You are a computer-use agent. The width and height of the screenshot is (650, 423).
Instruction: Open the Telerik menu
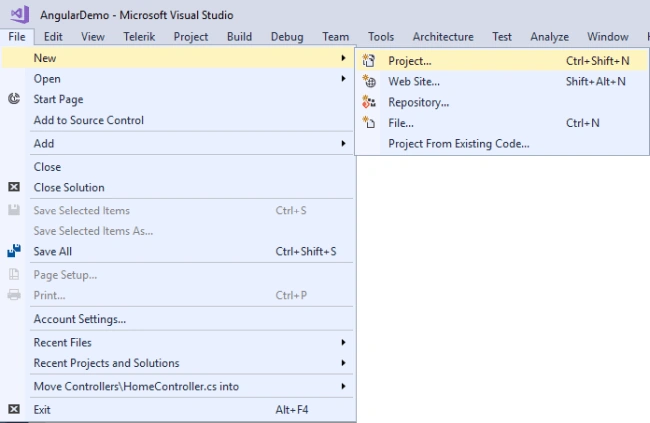(139, 36)
